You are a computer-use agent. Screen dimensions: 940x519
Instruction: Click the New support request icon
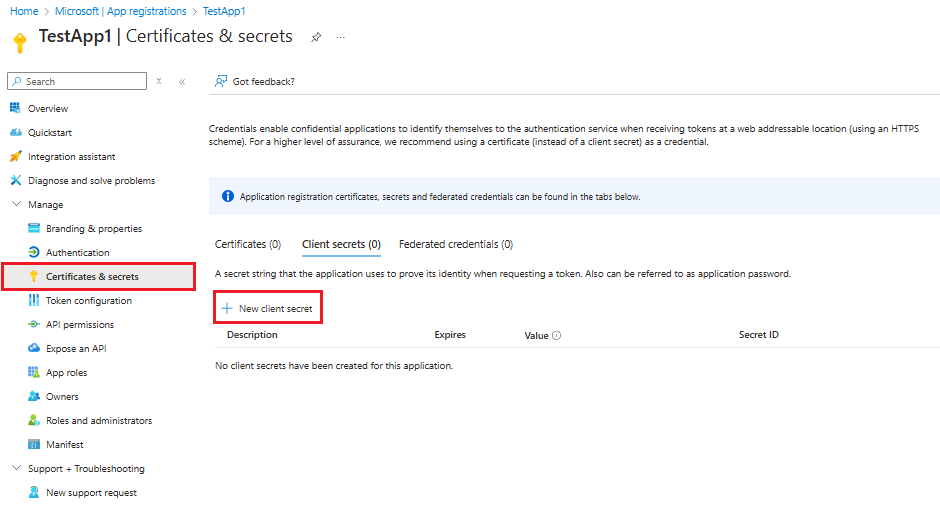point(34,492)
